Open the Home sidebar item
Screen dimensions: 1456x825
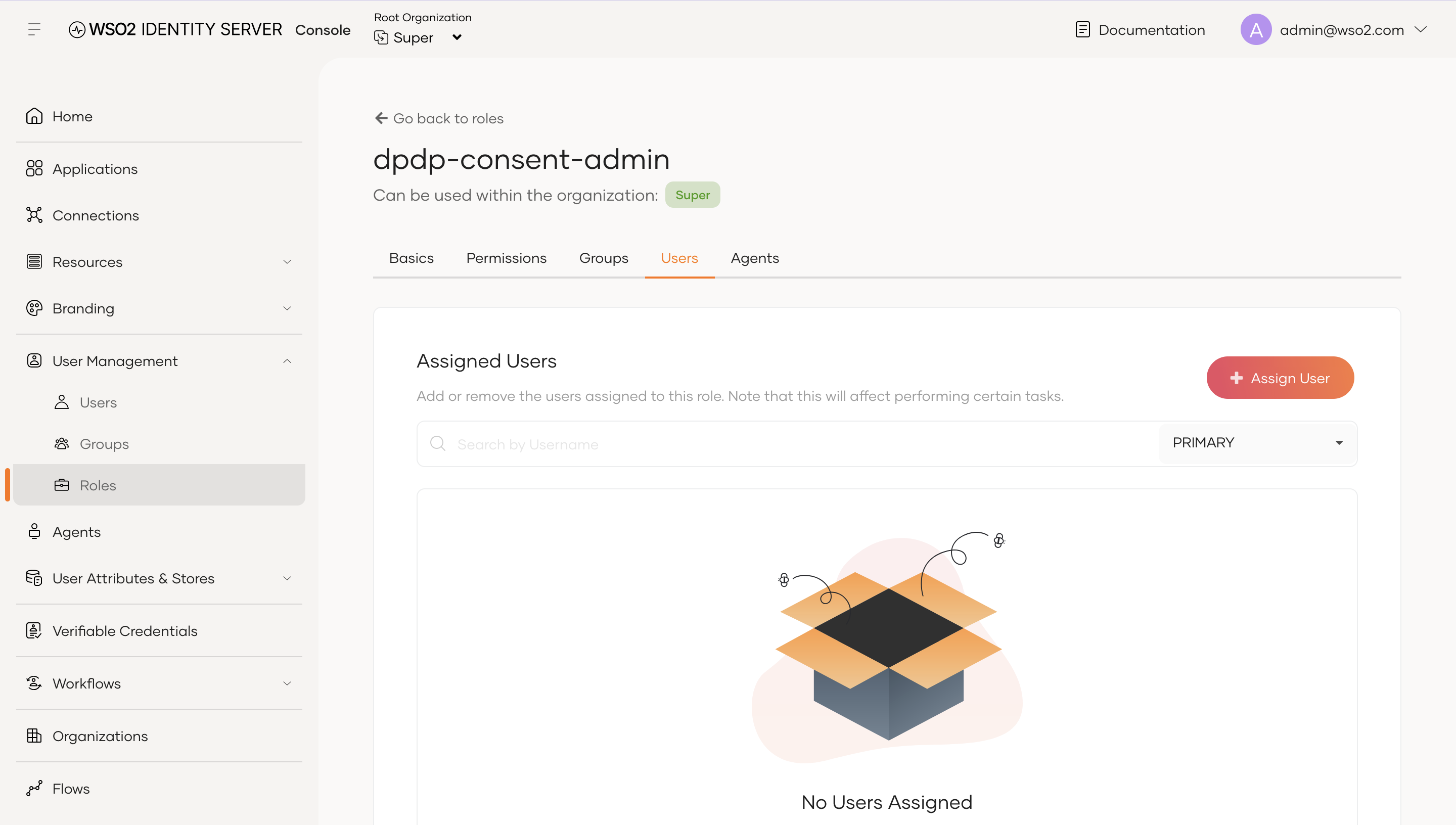pos(159,116)
